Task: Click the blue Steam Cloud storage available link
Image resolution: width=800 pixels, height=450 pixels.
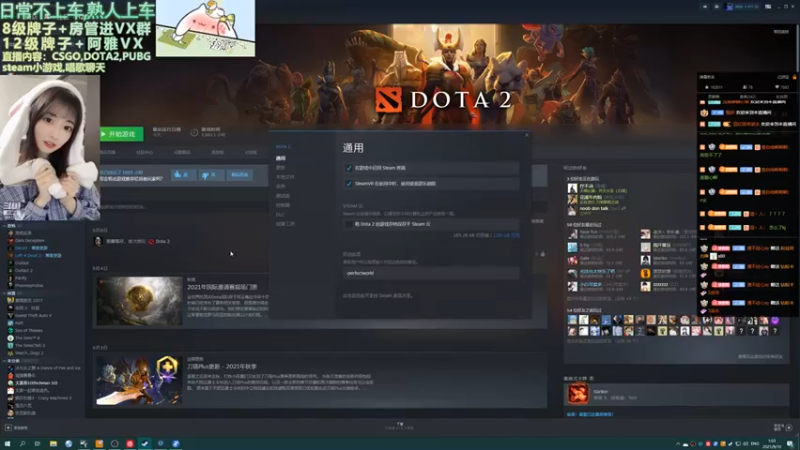Action: pyautogui.click(x=506, y=235)
